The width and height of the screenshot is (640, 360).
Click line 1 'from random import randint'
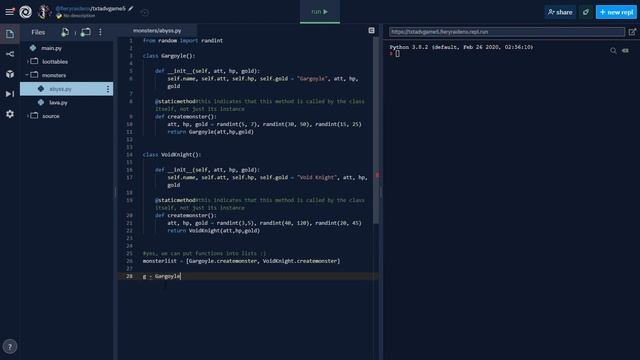coord(183,40)
